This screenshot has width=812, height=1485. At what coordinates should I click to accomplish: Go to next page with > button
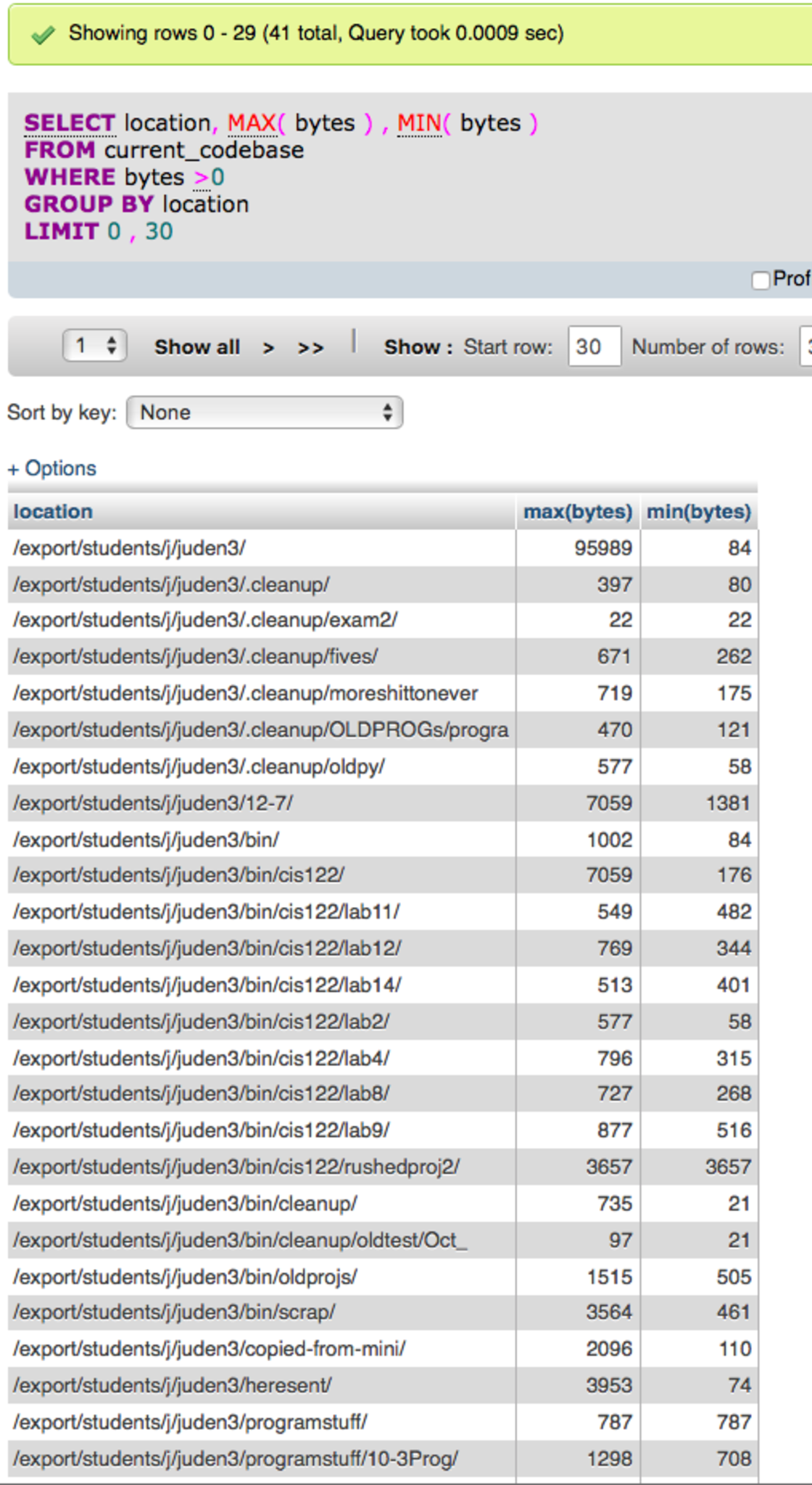click(x=268, y=348)
